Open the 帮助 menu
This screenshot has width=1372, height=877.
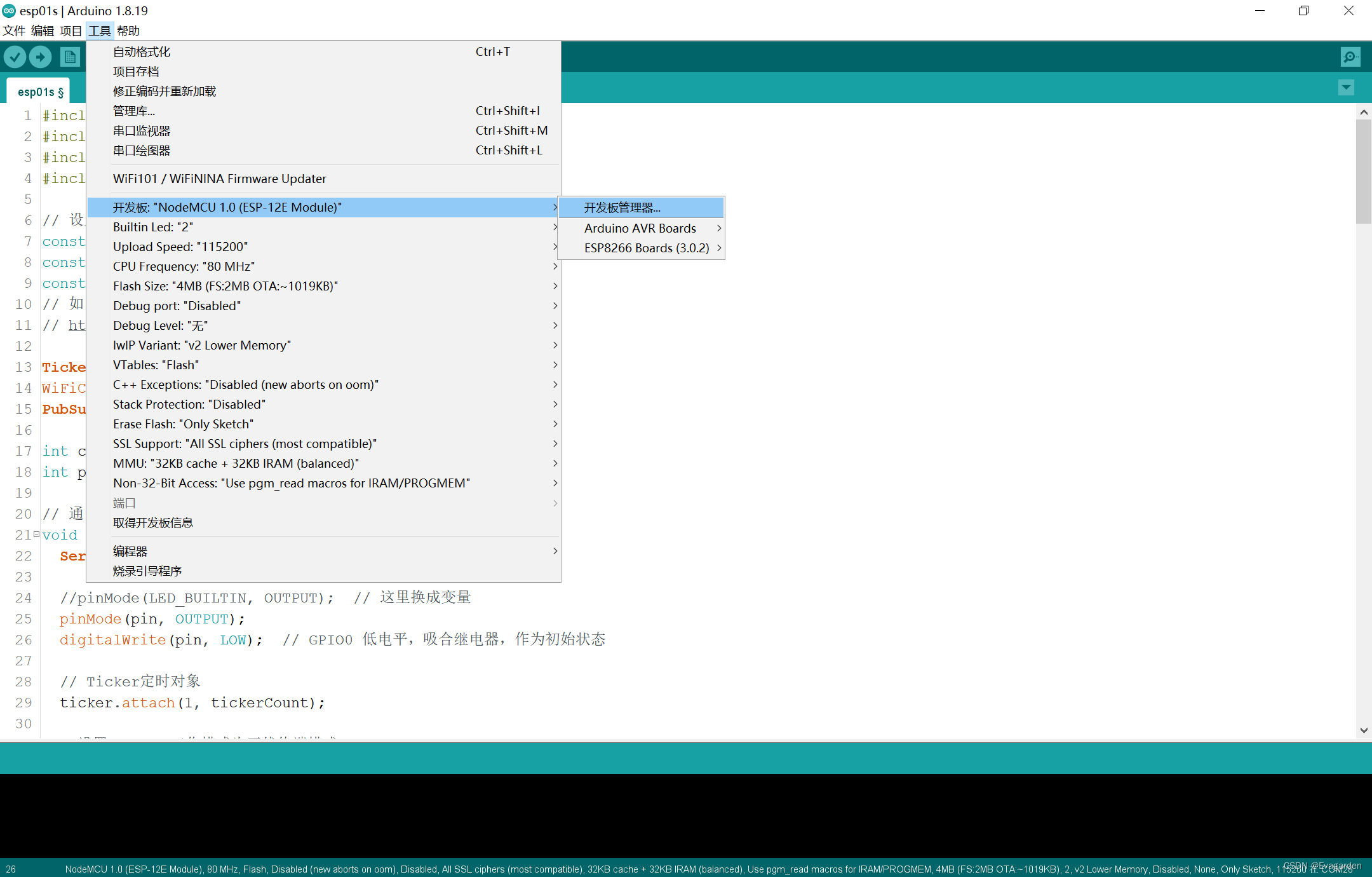(128, 31)
